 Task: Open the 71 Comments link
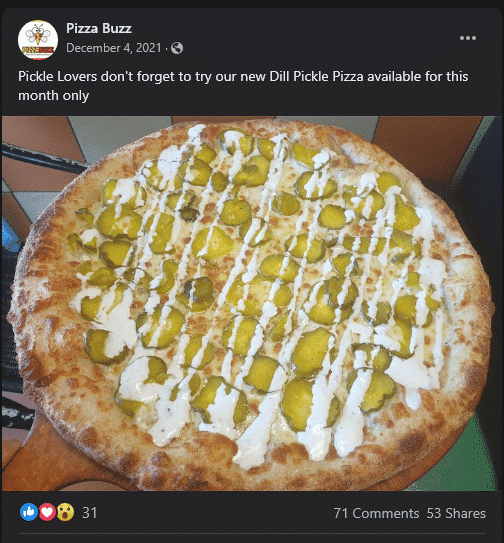(376, 513)
